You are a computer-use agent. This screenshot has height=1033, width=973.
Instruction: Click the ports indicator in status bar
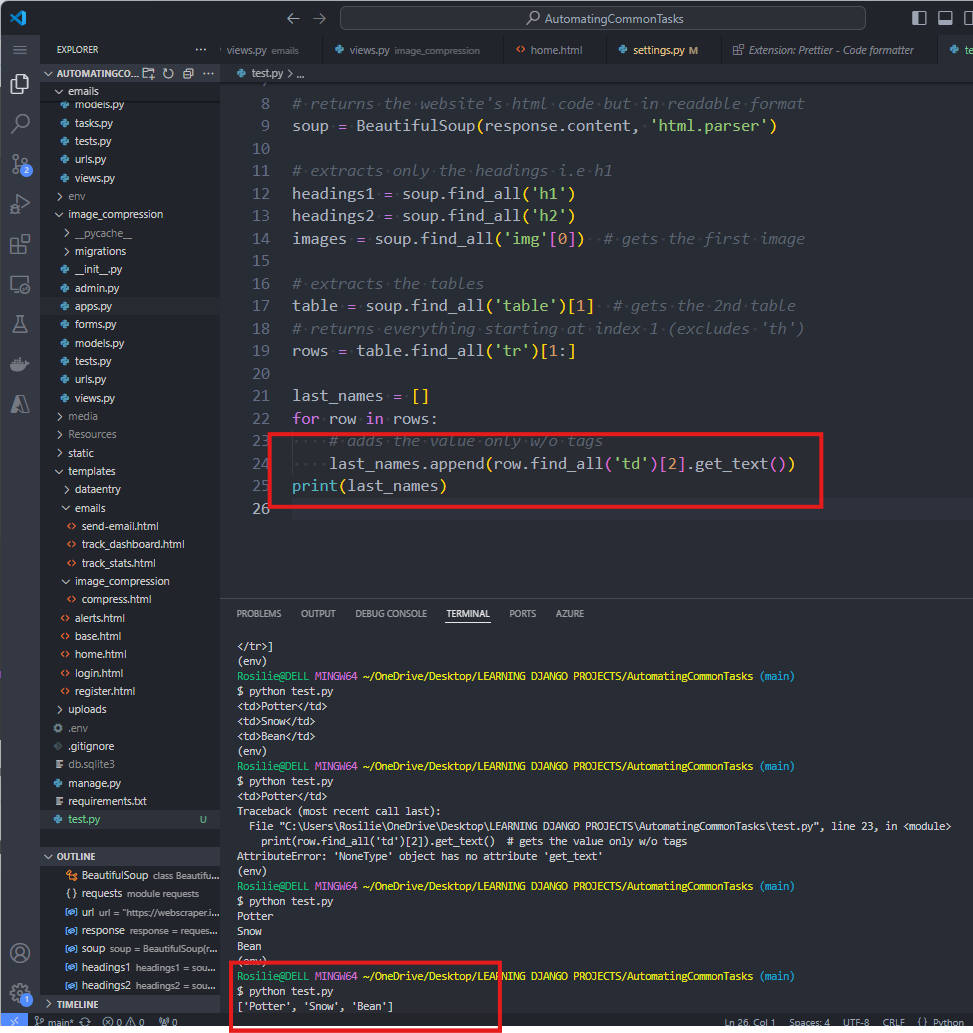(x=168, y=1022)
